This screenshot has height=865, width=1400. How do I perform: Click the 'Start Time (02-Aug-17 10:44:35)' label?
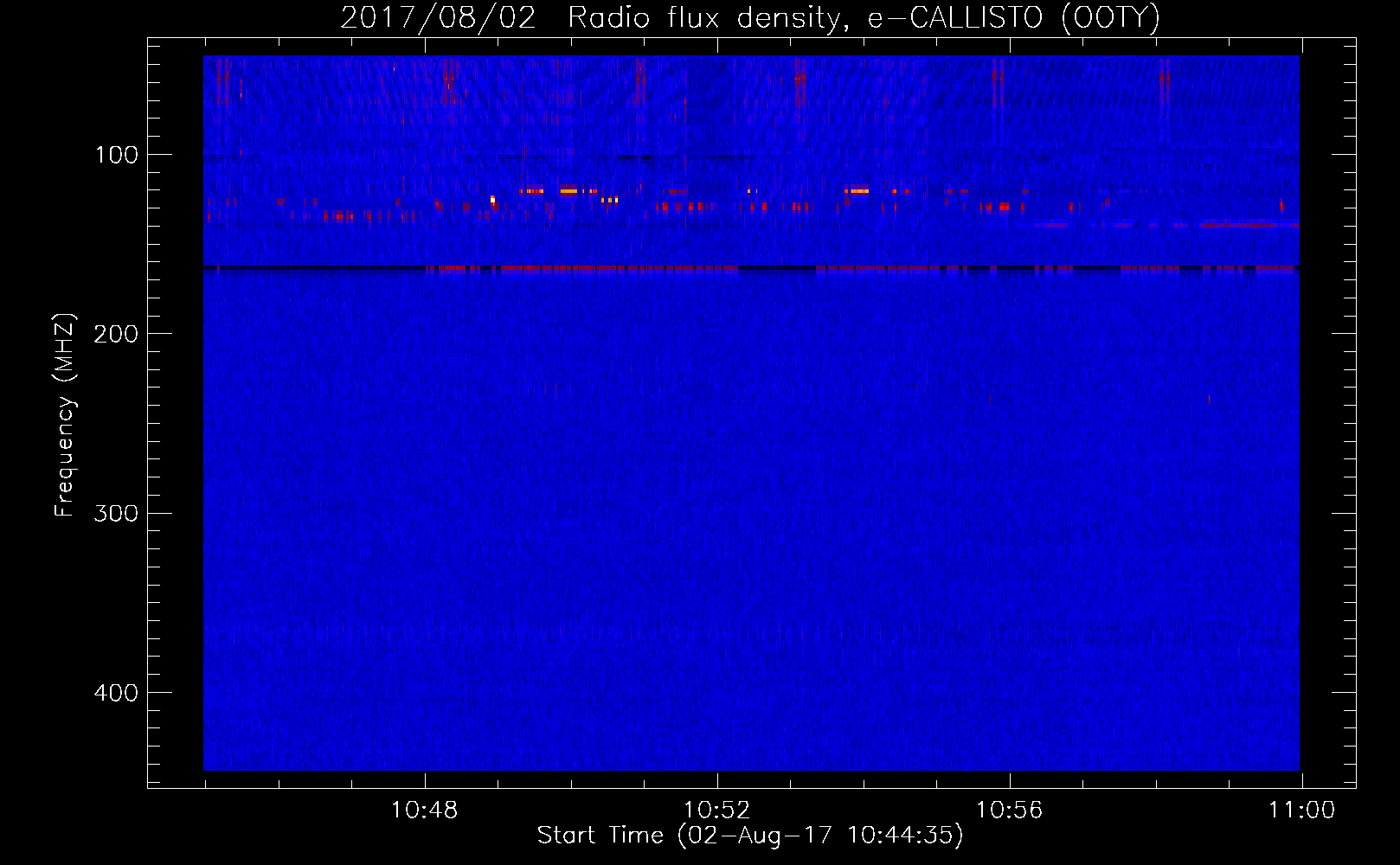tap(750, 836)
